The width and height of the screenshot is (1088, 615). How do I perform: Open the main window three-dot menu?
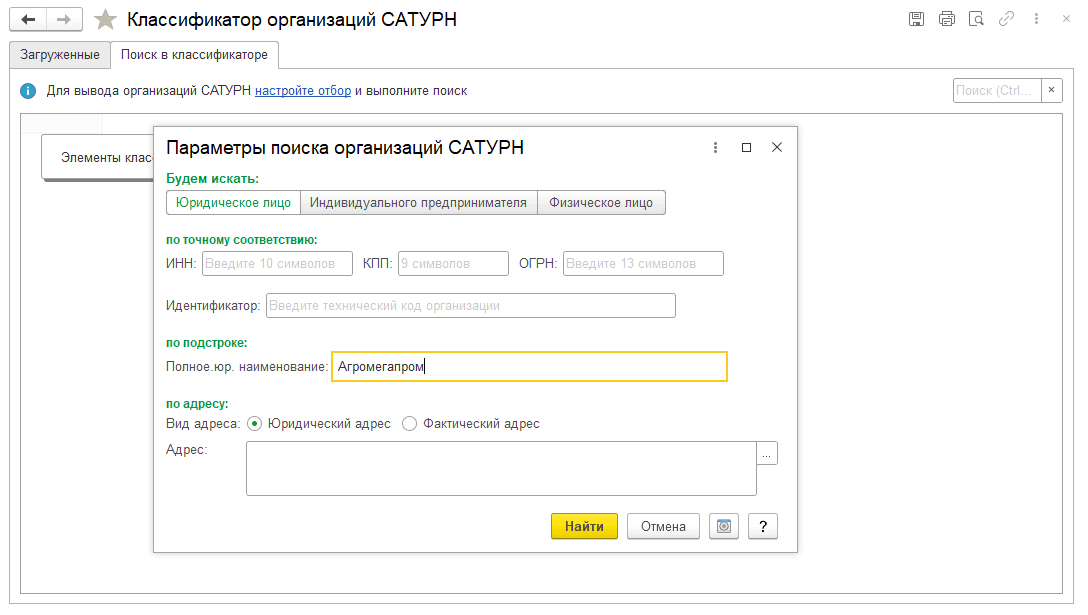point(1037,19)
